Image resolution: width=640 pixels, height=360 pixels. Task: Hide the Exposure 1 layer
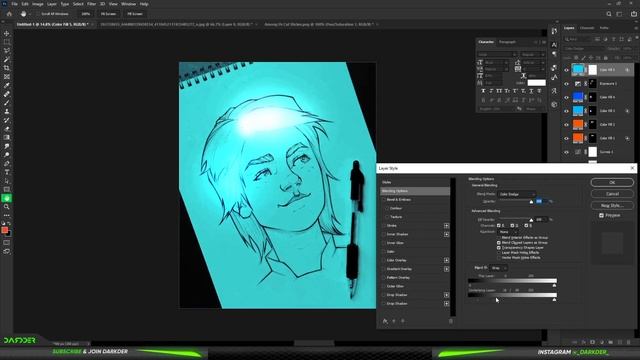tap(566, 84)
